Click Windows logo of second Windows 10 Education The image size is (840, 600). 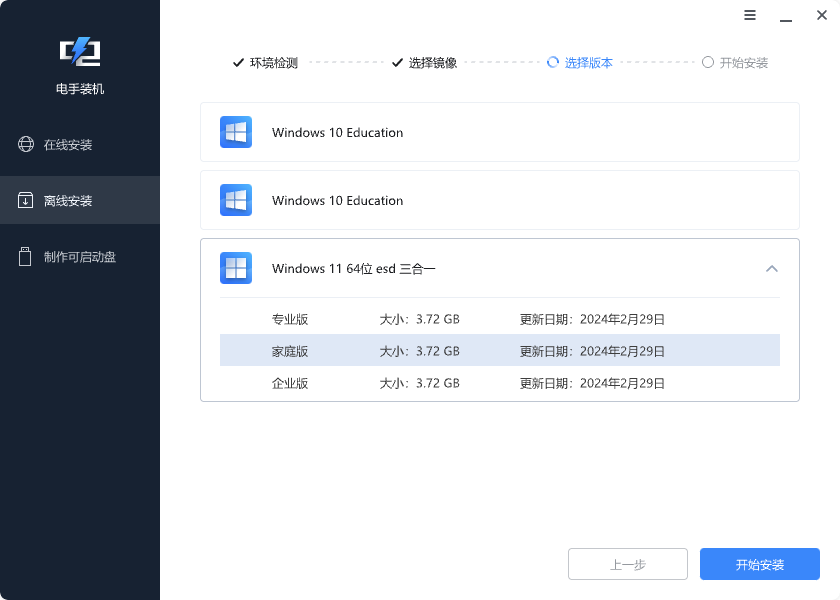click(236, 200)
